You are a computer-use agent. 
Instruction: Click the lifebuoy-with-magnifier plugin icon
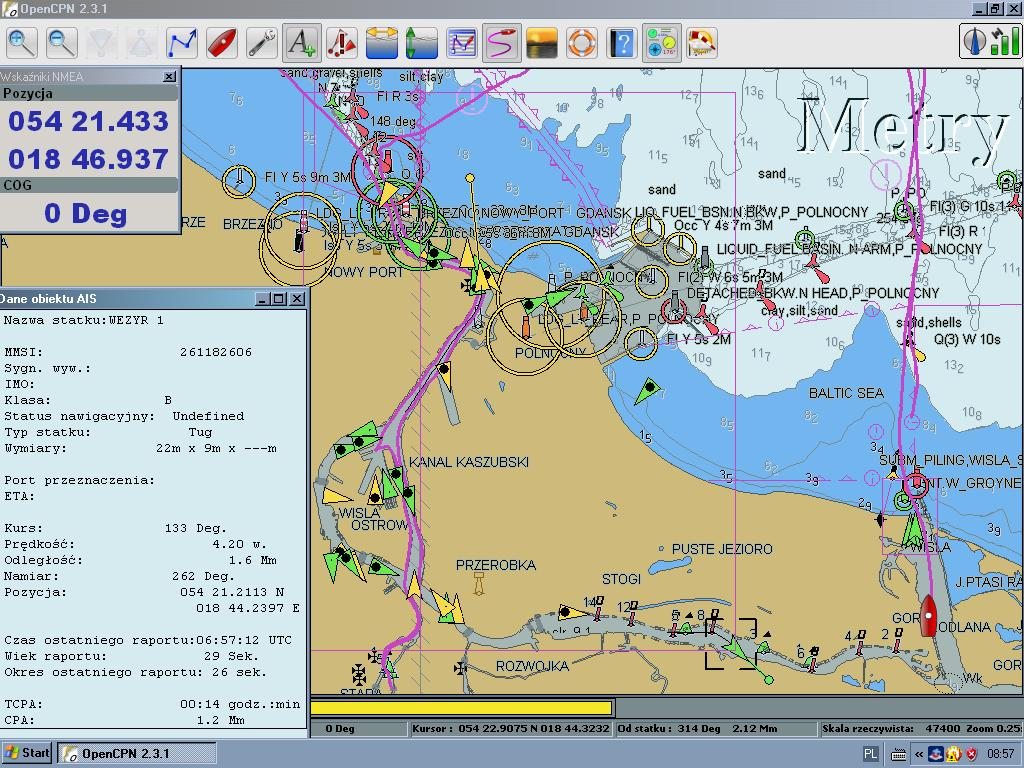click(702, 43)
